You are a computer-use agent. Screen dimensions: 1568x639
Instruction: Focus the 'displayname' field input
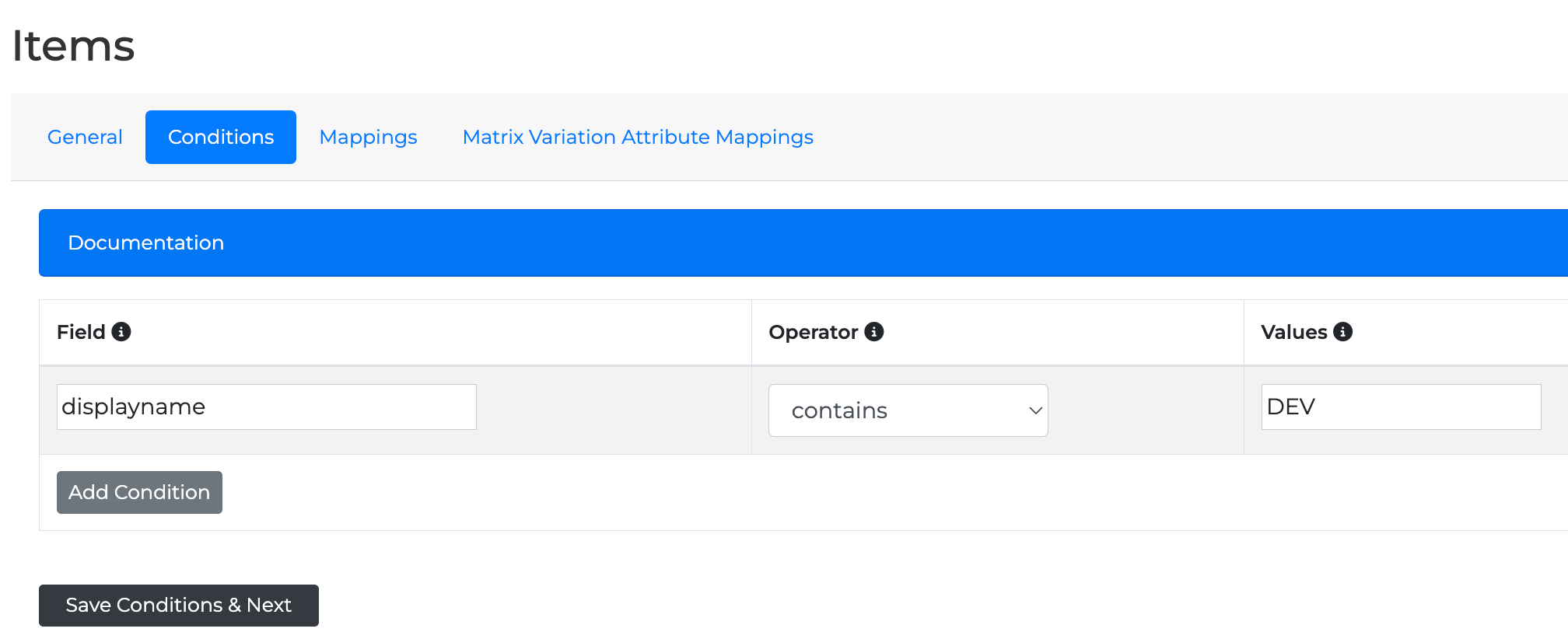(x=266, y=407)
